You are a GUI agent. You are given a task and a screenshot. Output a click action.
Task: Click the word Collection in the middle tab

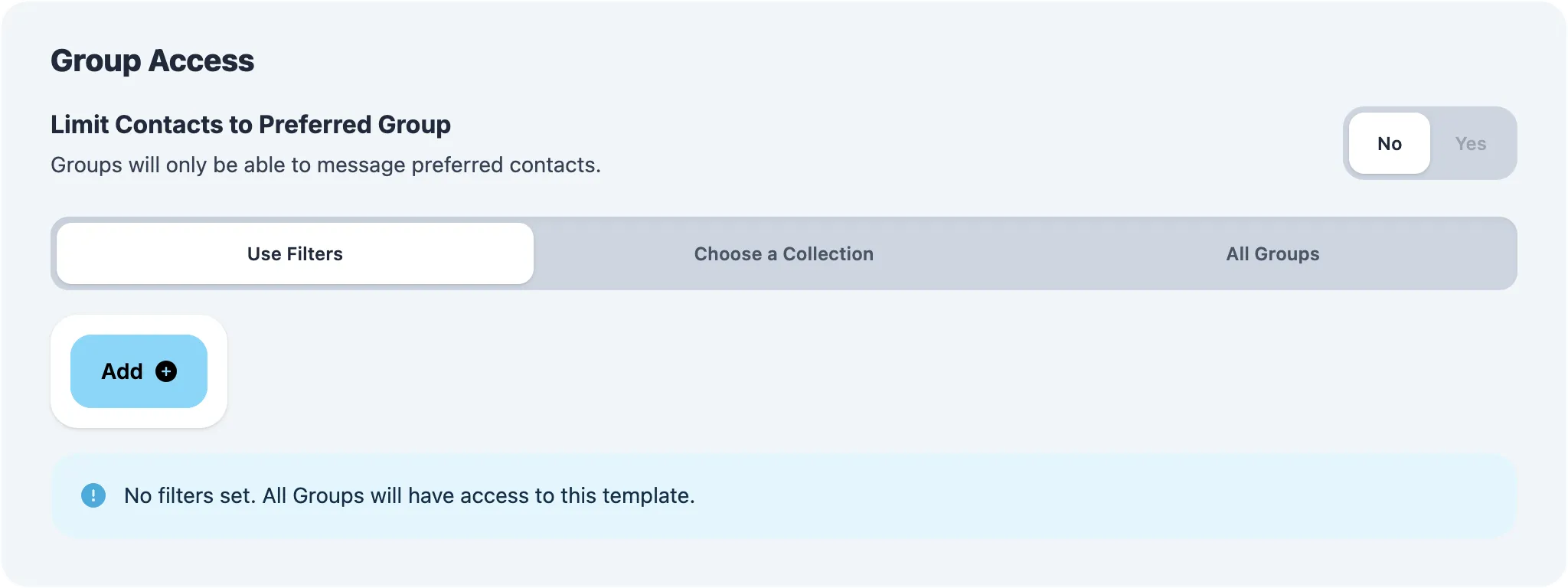pos(828,253)
